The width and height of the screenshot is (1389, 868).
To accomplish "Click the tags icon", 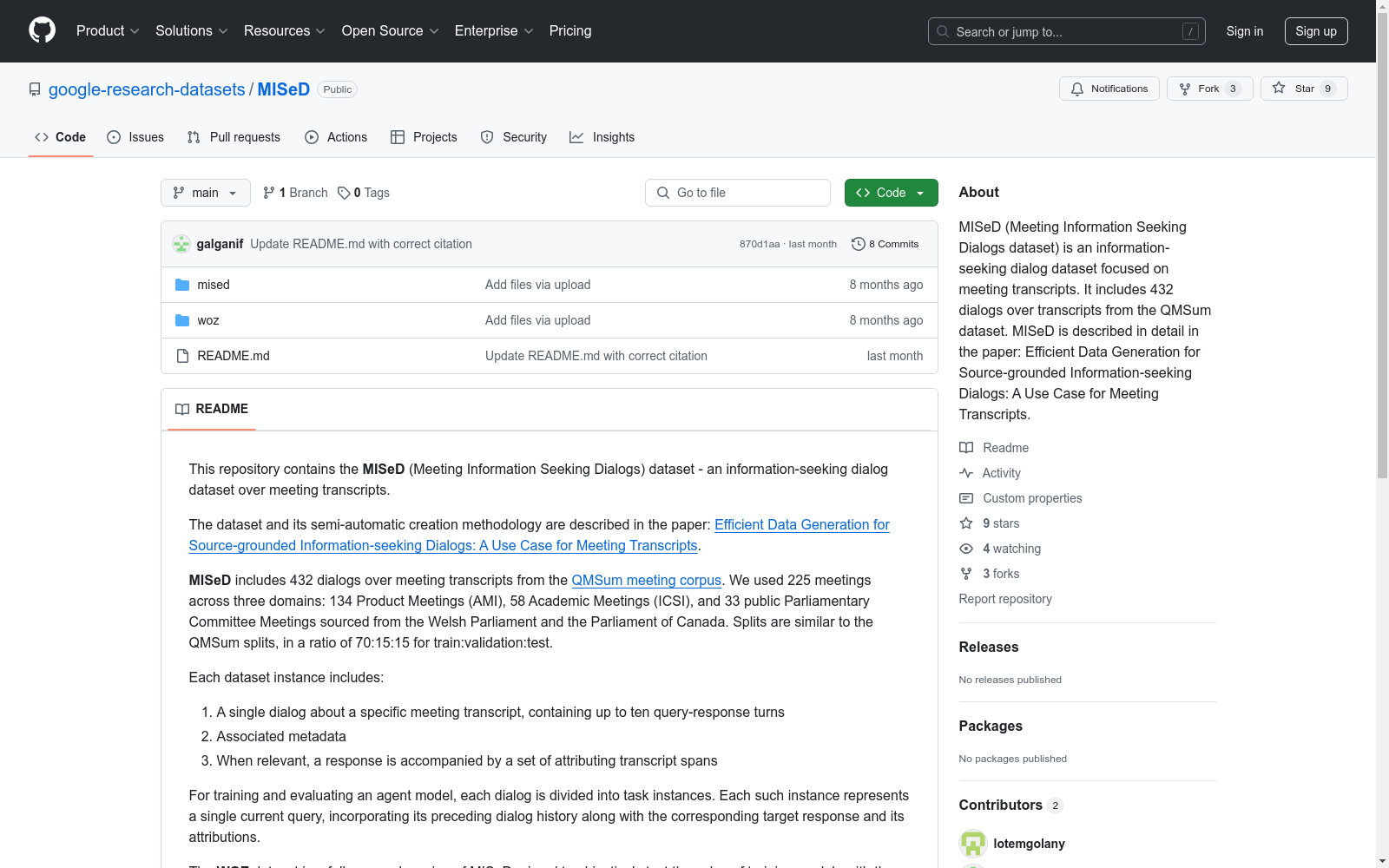I will click(x=344, y=193).
